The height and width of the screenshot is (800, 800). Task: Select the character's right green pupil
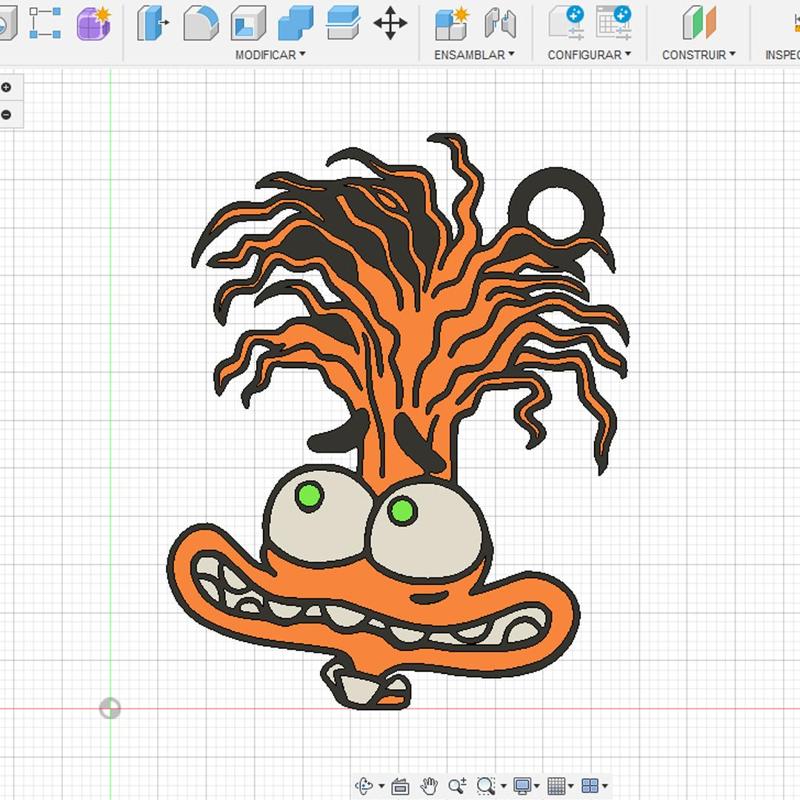pos(402,510)
